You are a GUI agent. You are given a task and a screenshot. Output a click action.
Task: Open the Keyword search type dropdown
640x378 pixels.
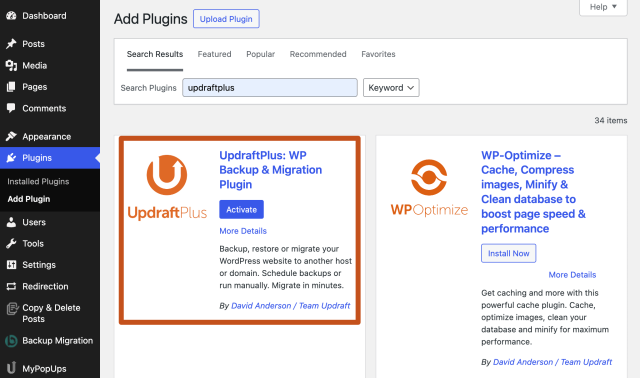(x=391, y=88)
